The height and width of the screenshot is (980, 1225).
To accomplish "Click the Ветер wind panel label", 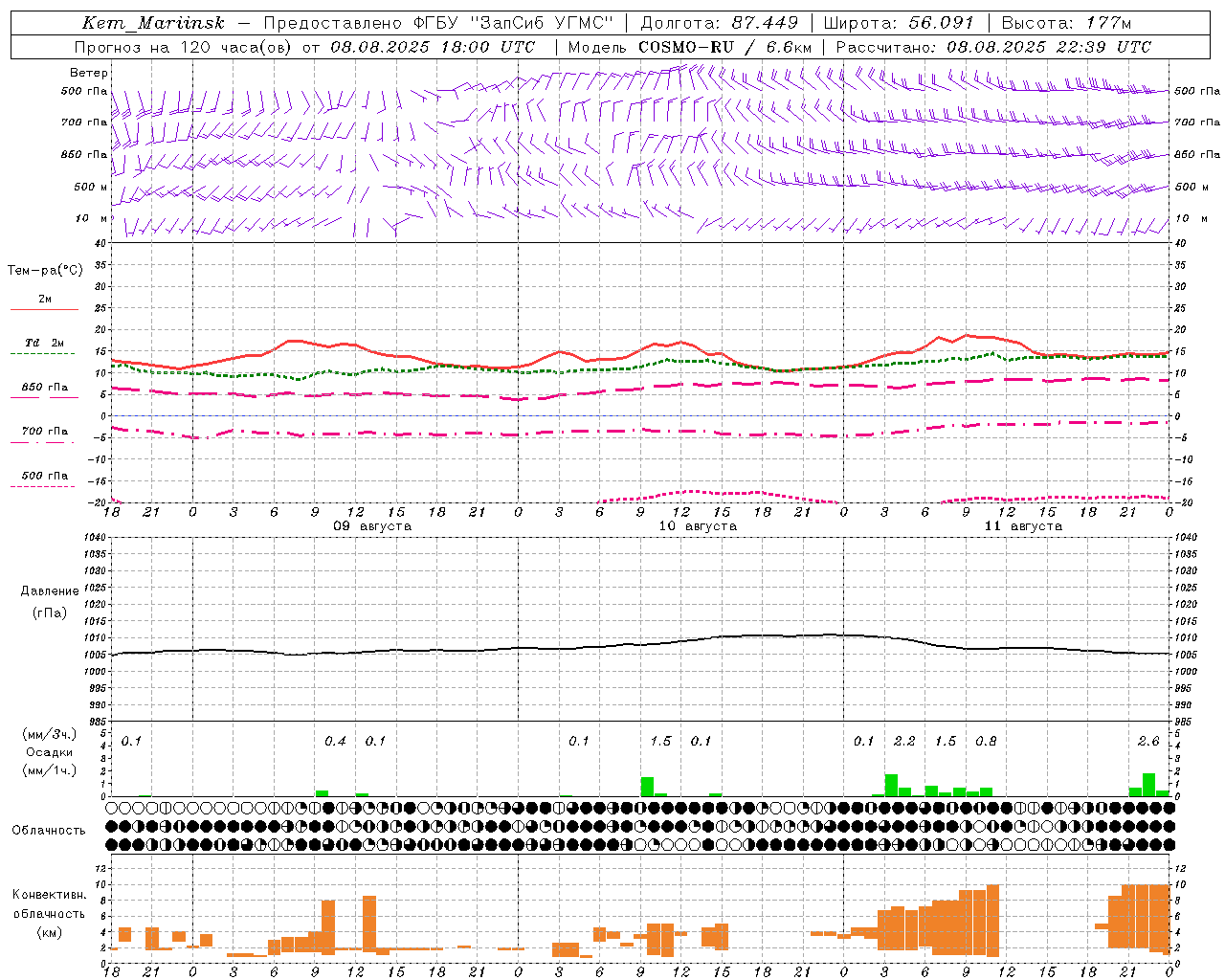I will pos(89,73).
